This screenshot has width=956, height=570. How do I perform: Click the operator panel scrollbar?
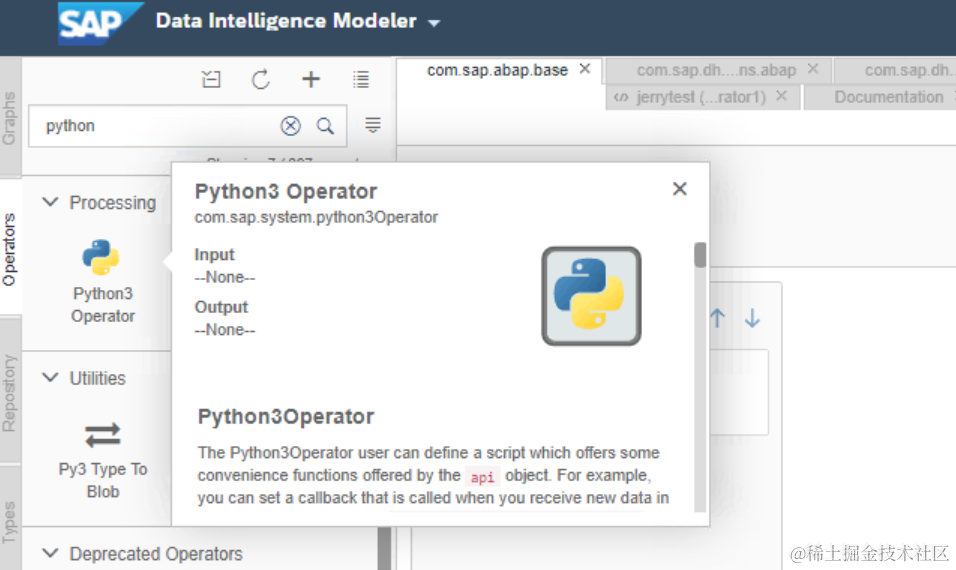point(384,548)
